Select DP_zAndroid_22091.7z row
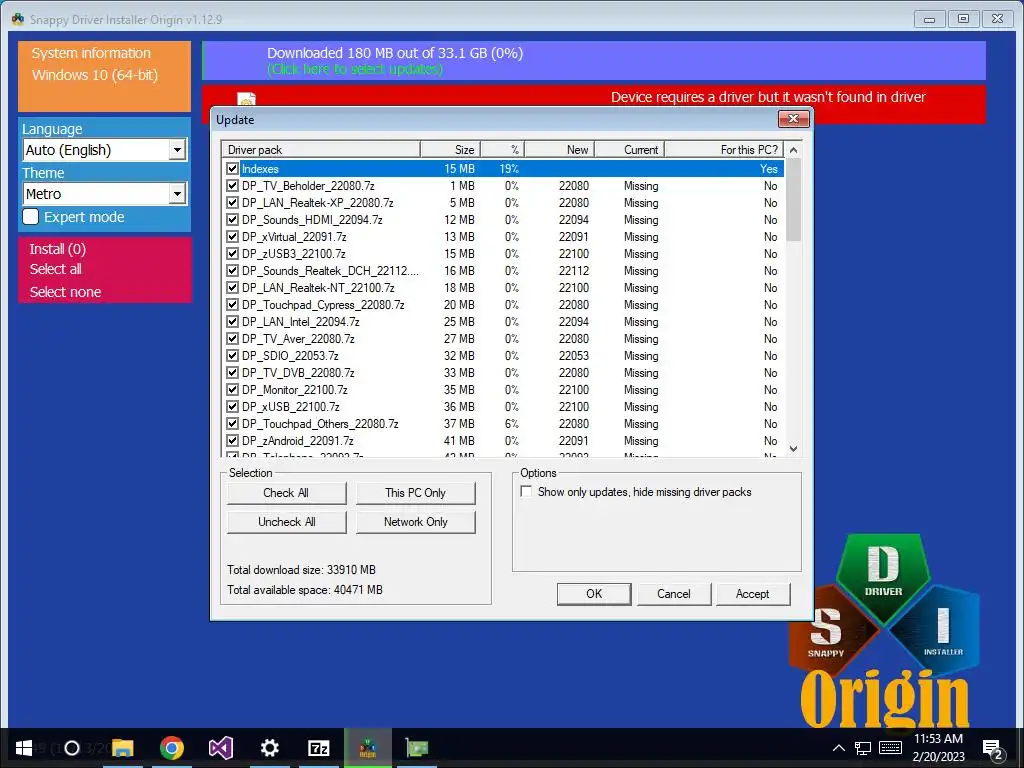The height and width of the screenshot is (768, 1024). [x=503, y=440]
